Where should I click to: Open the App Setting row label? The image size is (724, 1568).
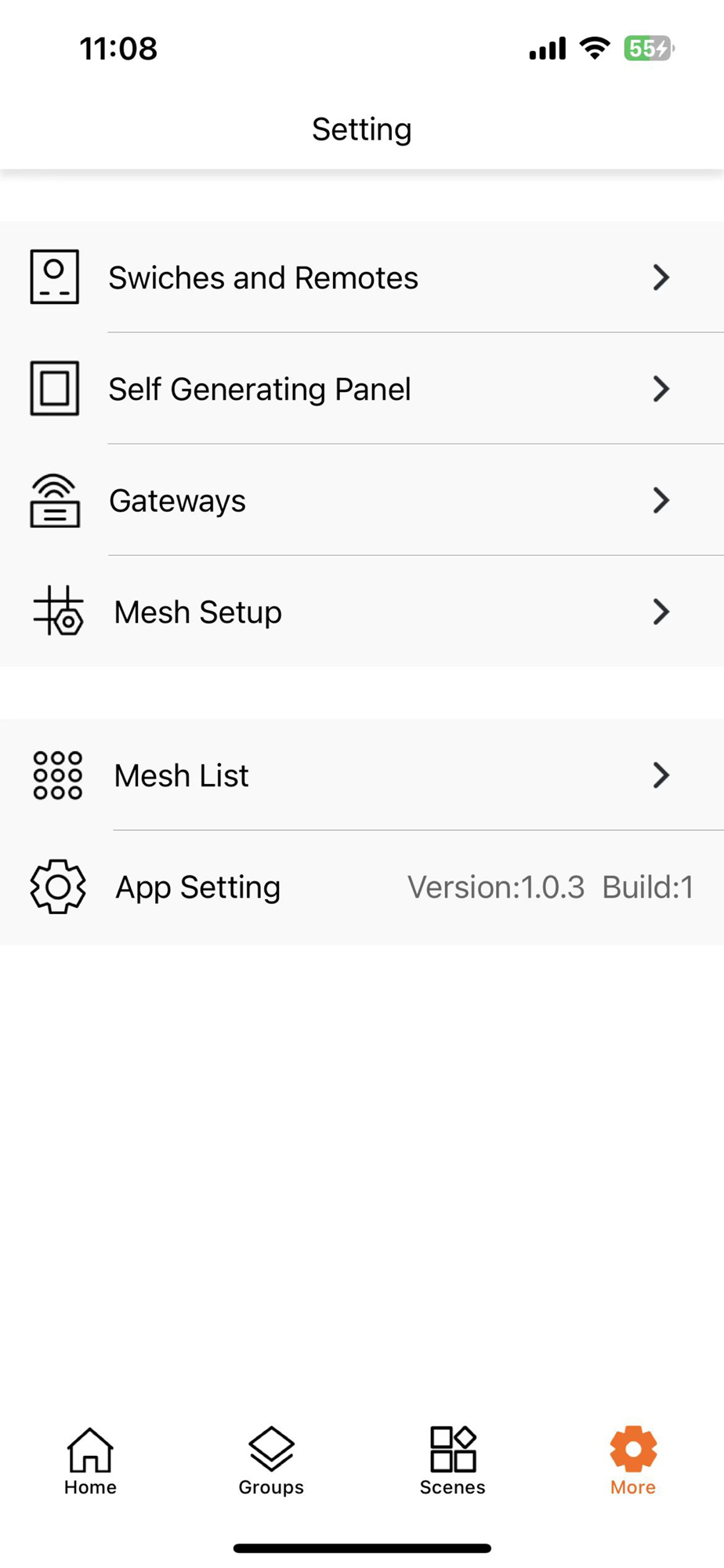[197, 887]
